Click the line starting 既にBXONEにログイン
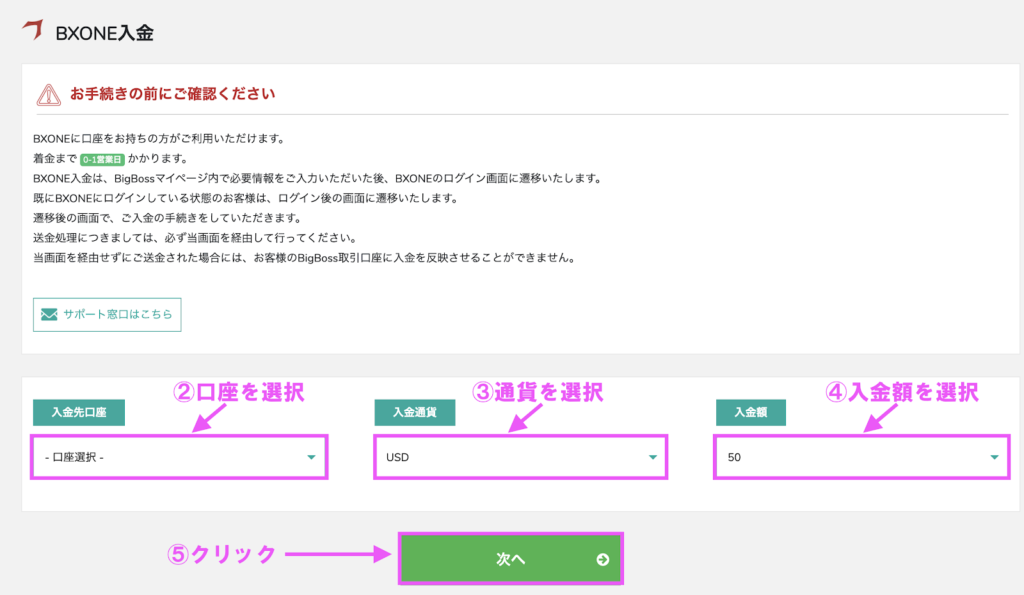 click(x=246, y=198)
